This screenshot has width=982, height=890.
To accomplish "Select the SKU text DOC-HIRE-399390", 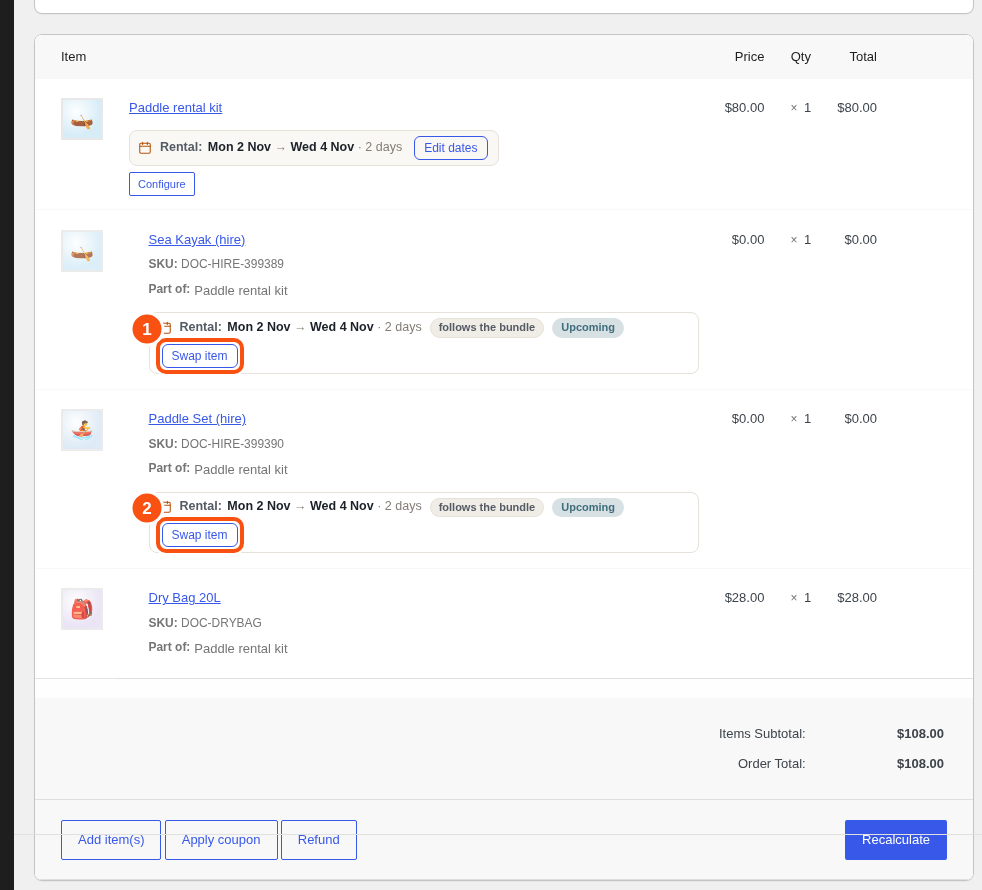I will (232, 444).
